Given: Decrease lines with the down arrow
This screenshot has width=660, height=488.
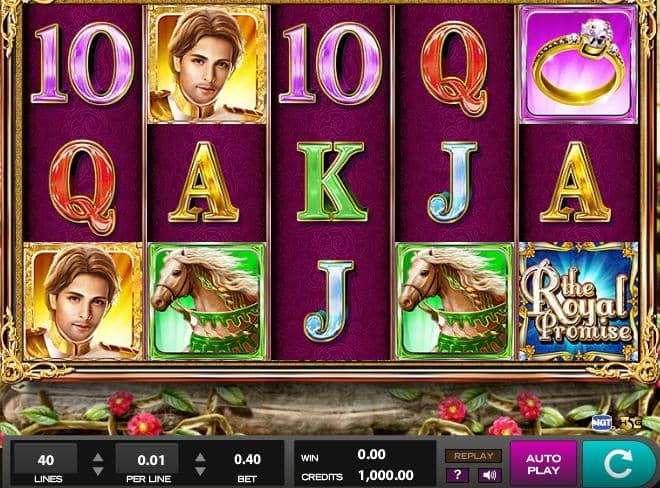Looking at the screenshot, I should (x=98, y=471).
